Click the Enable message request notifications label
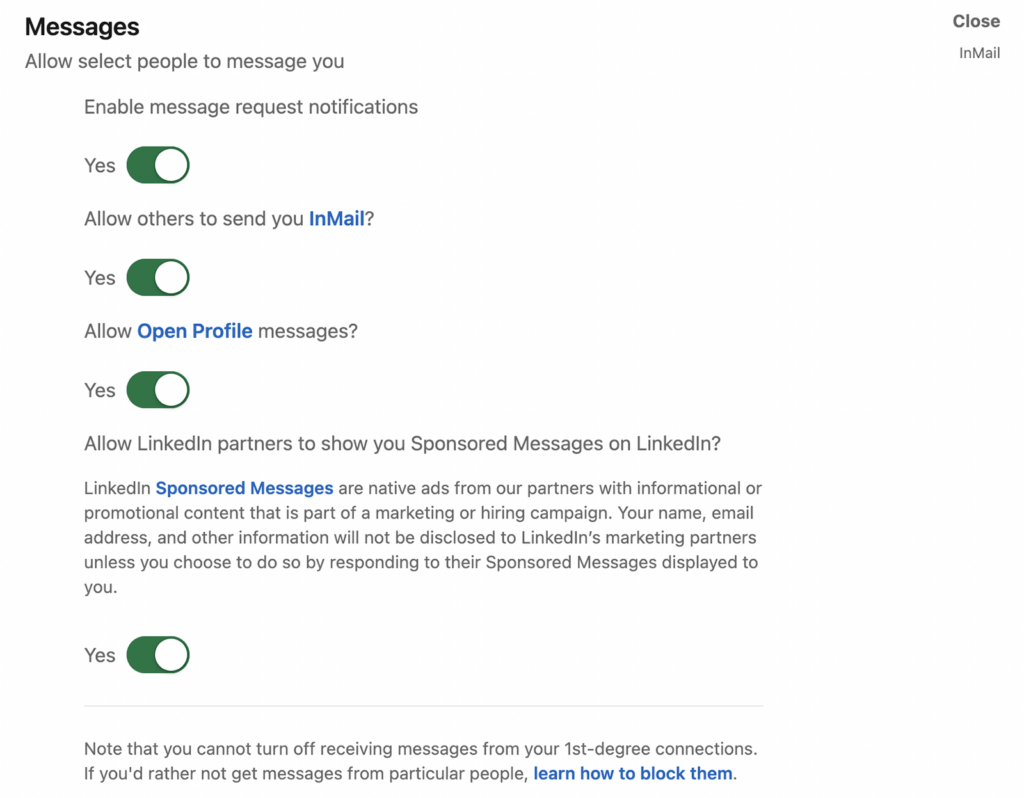Screen dimensions: 1024x798 point(250,106)
